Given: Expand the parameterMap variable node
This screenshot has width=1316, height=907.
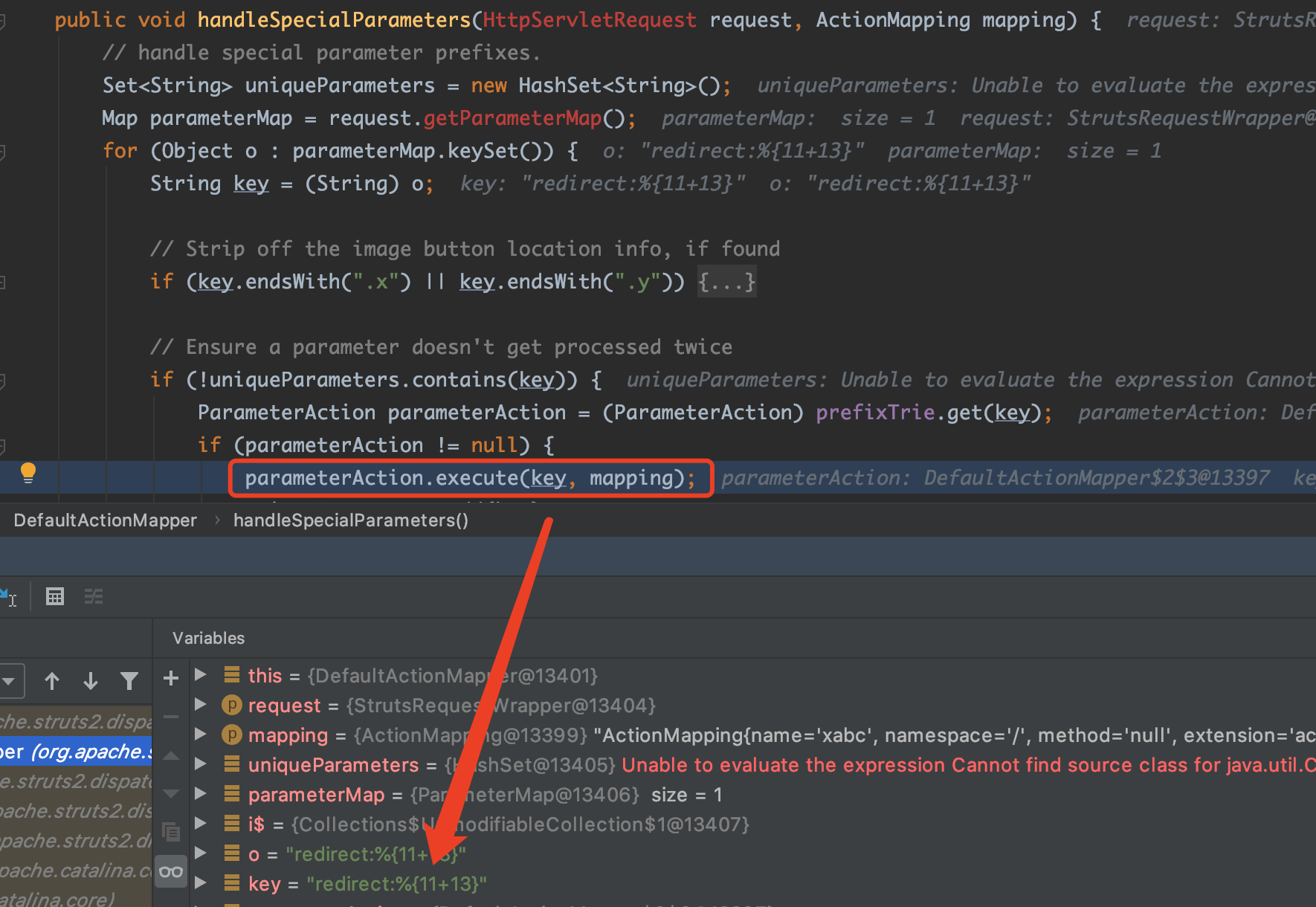Looking at the screenshot, I should [x=200, y=793].
